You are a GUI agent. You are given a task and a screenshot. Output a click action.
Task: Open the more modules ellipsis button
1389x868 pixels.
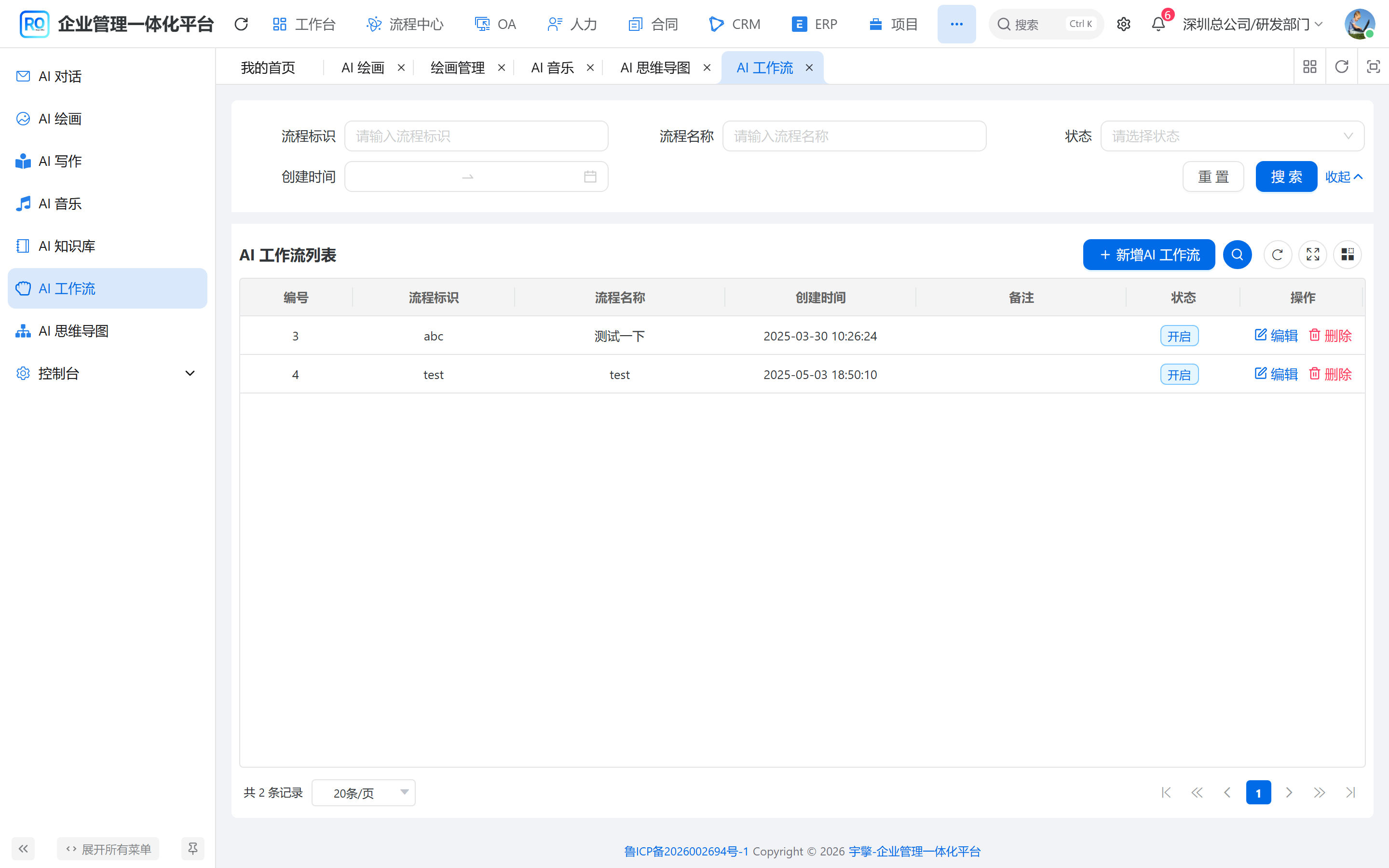pyautogui.click(x=956, y=24)
